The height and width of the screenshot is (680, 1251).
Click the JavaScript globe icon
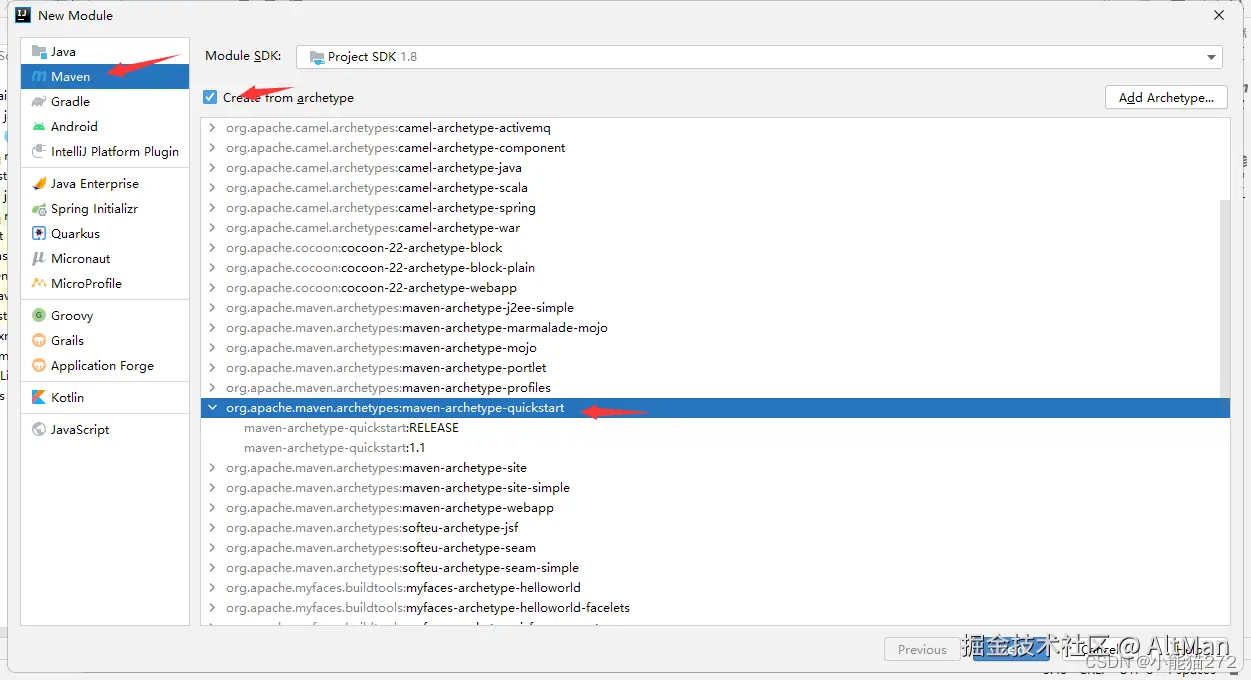point(39,430)
